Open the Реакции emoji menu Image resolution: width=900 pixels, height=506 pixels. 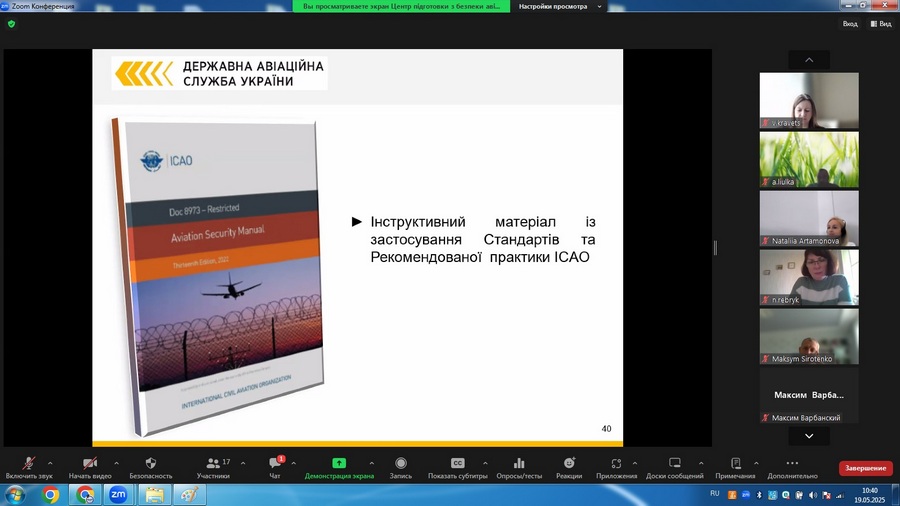click(569, 465)
